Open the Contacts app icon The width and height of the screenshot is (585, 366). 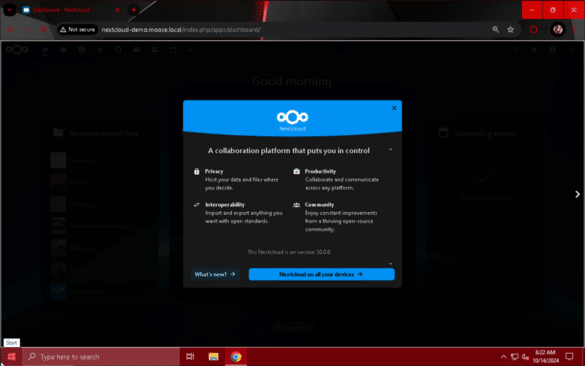154,50
